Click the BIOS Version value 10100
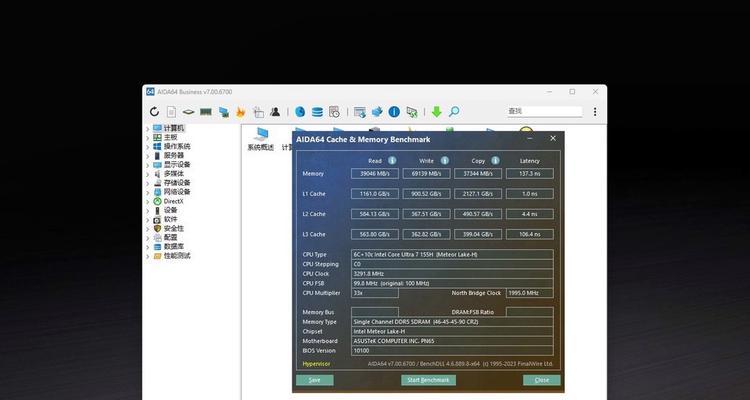This screenshot has height=400, width=750. [452, 351]
